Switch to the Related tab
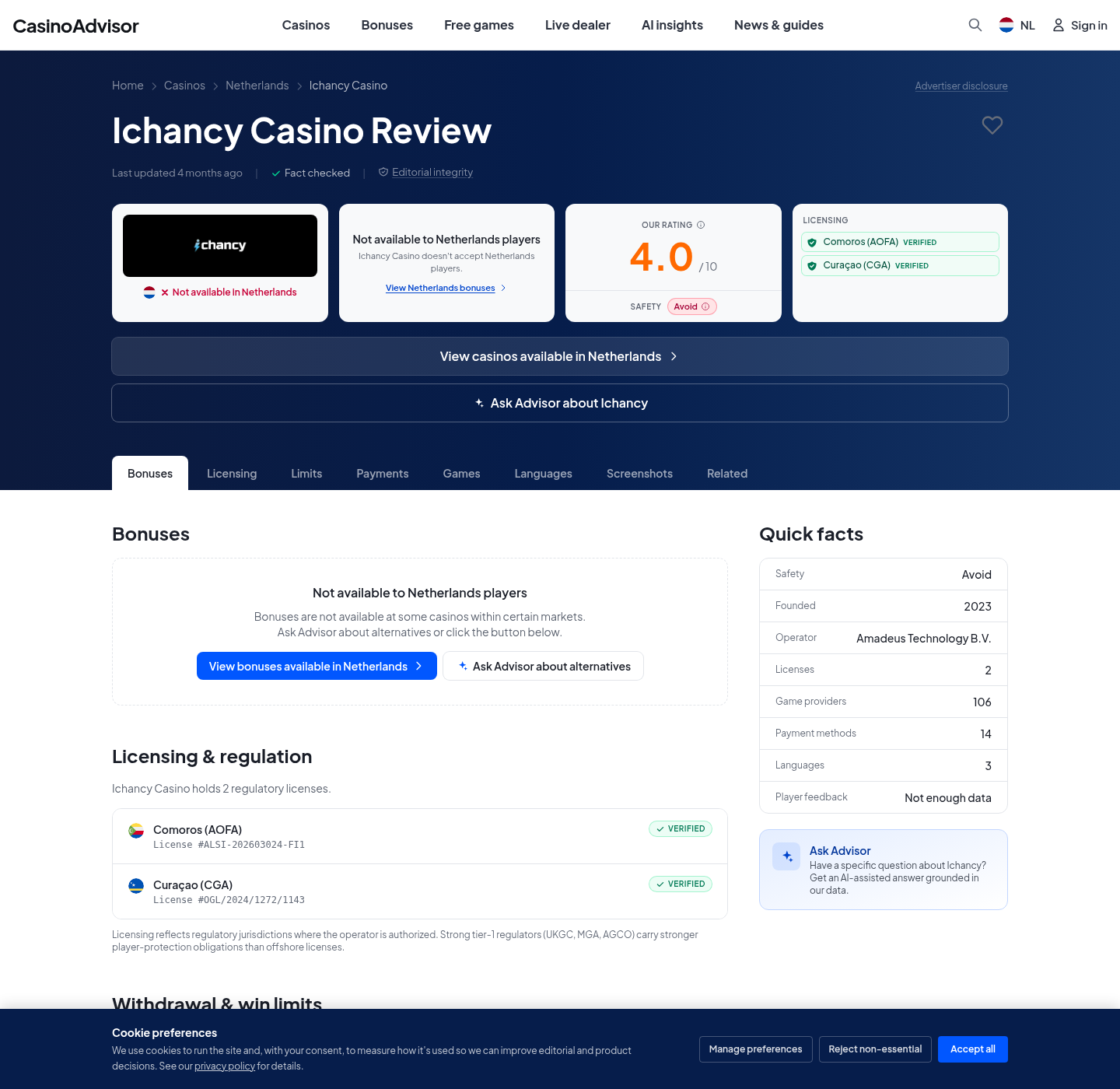This screenshot has width=1120, height=1089. [x=727, y=473]
